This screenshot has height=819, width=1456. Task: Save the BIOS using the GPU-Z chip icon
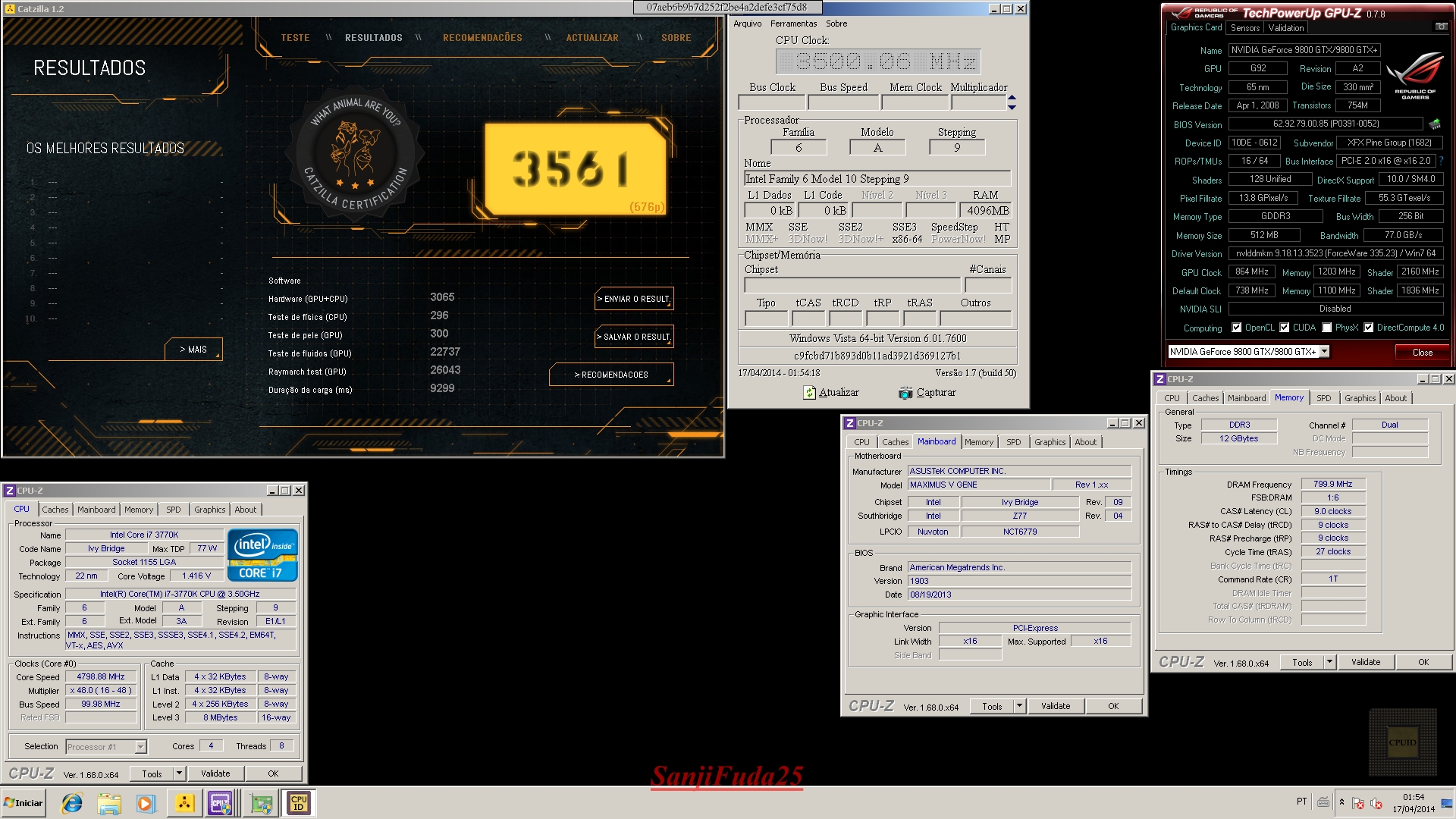coord(1434,124)
